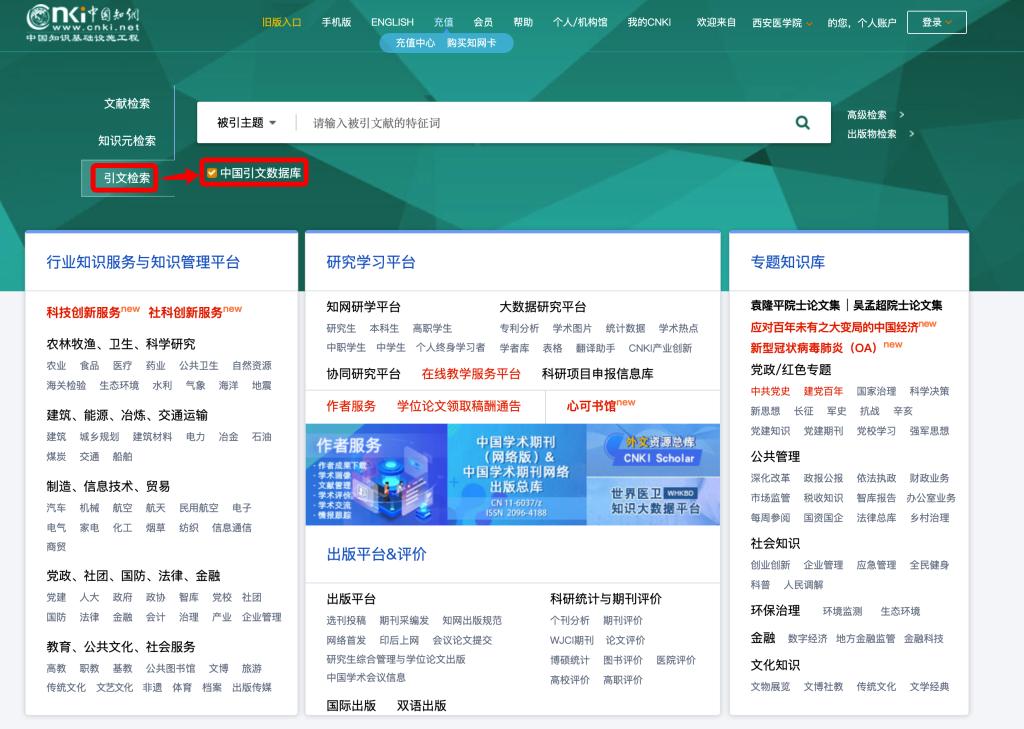1024x729 pixels.
Task: Open the 帮助 help menu
Action: (523, 22)
